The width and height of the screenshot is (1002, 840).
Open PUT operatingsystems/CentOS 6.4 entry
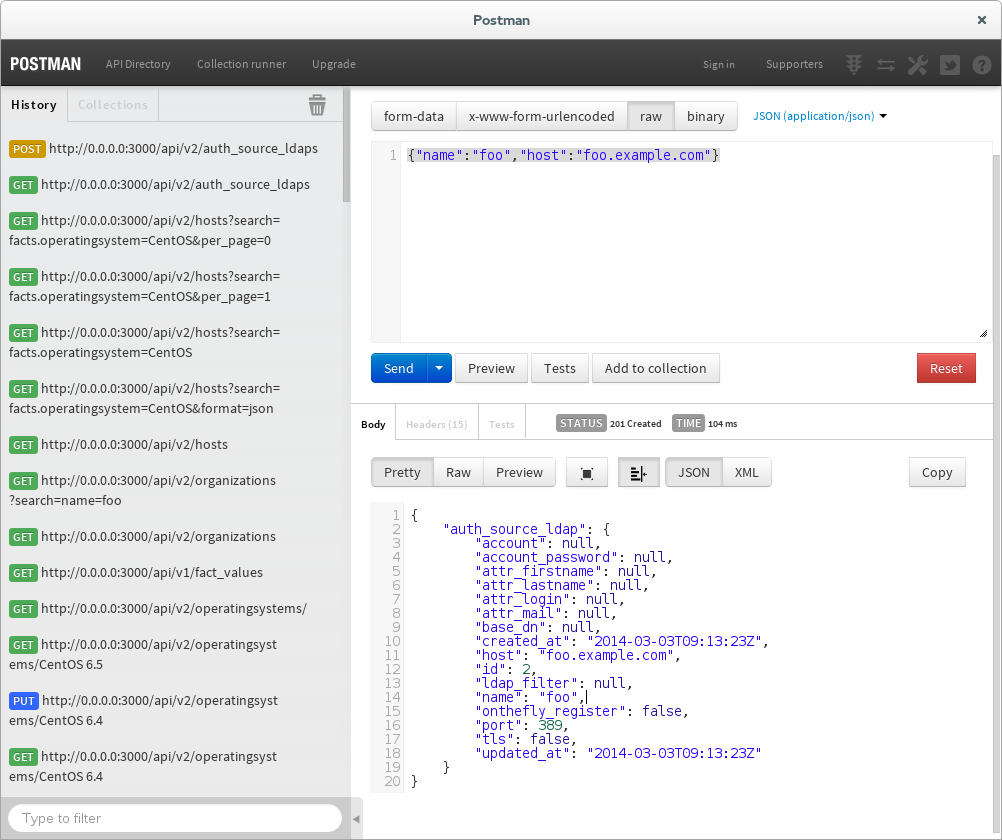tap(143, 710)
